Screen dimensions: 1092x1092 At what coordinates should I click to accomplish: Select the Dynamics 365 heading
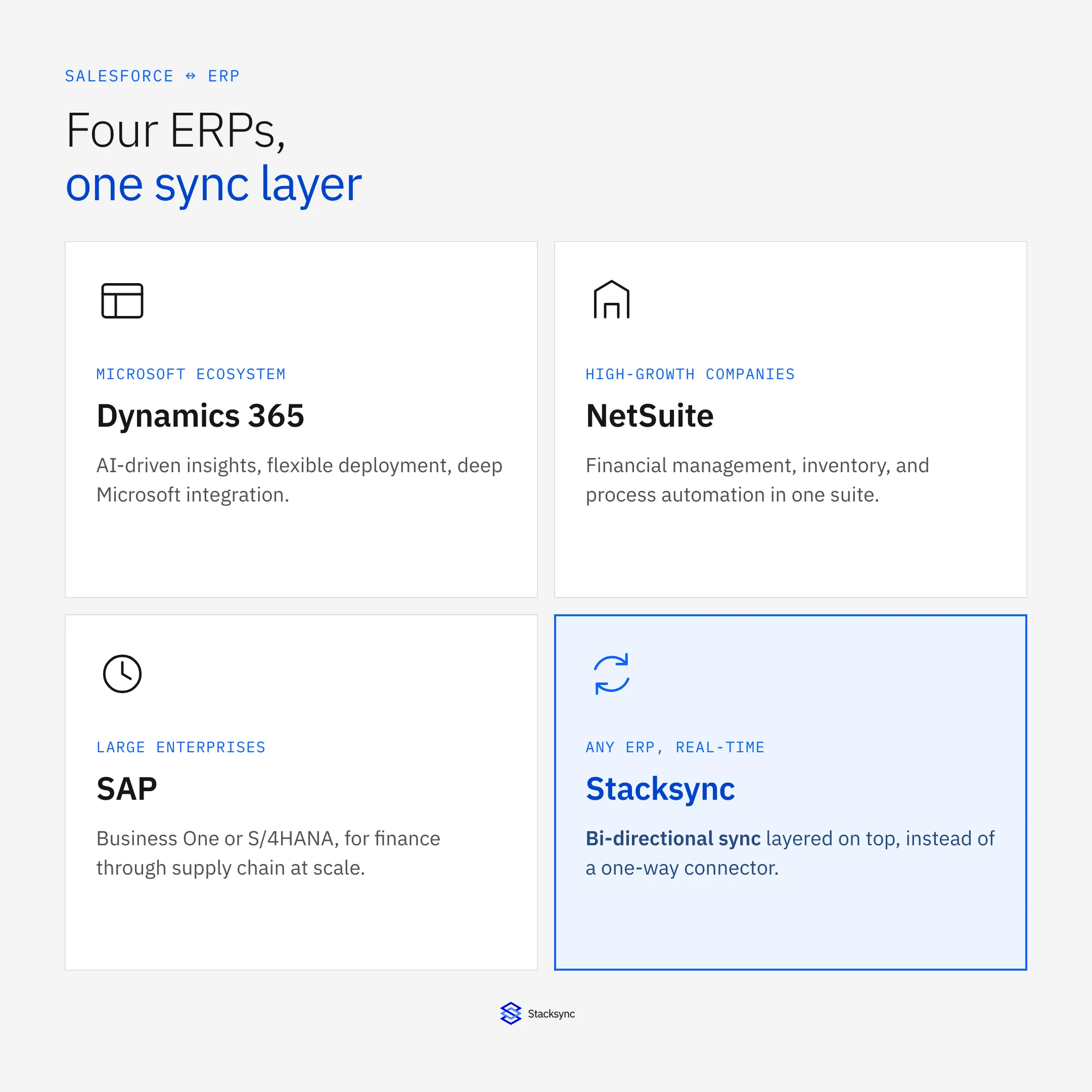(x=200, y=416)
